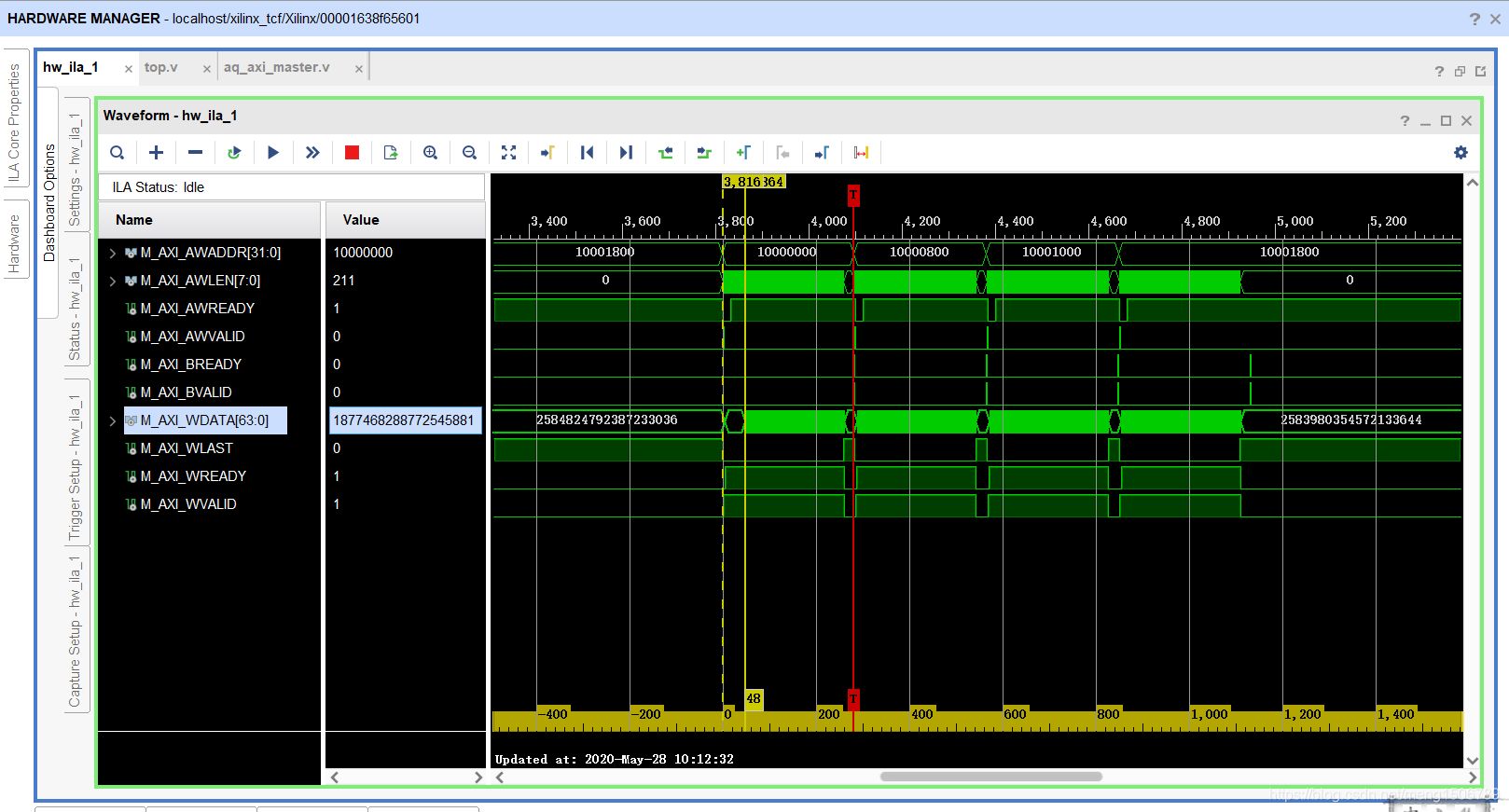Viewport: 1509px width, 812px height.
Task: Select M_AXI_WVALID signal
Action: [187, 504]
